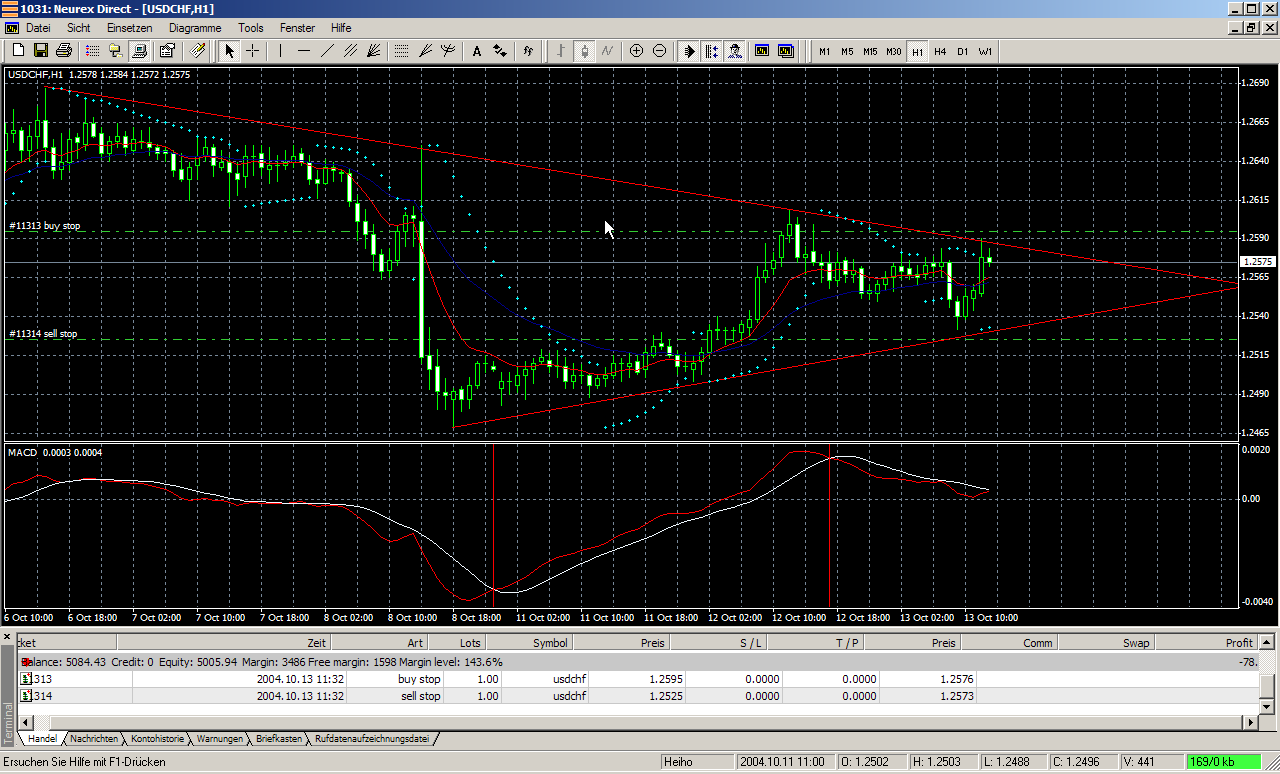Zoom out of the chart
The width and height of the screenshot is (1280, 774).
[659, 51]
